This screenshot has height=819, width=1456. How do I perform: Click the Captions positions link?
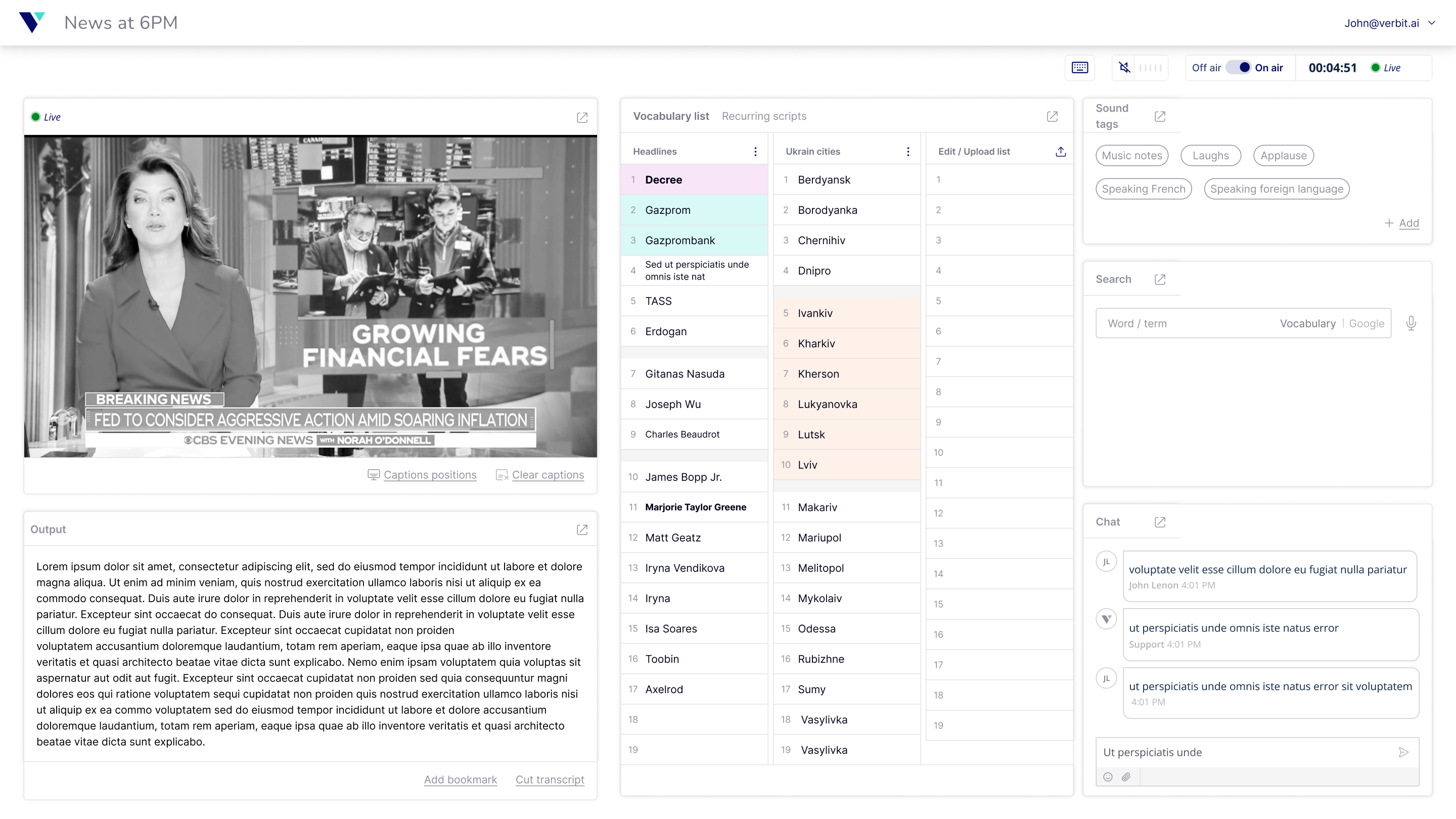click(430, 475)
